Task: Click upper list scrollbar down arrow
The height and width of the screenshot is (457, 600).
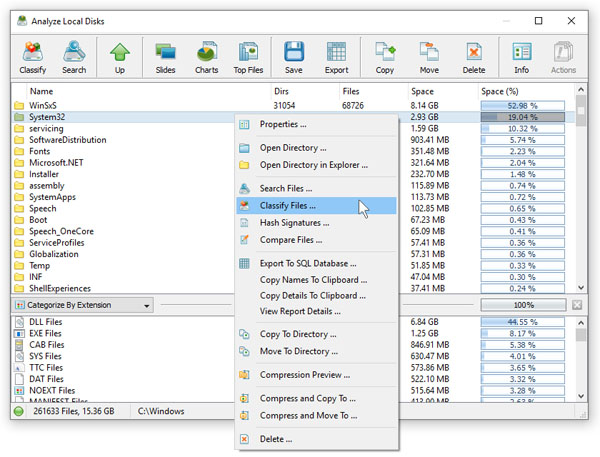Action: [581, 287]
